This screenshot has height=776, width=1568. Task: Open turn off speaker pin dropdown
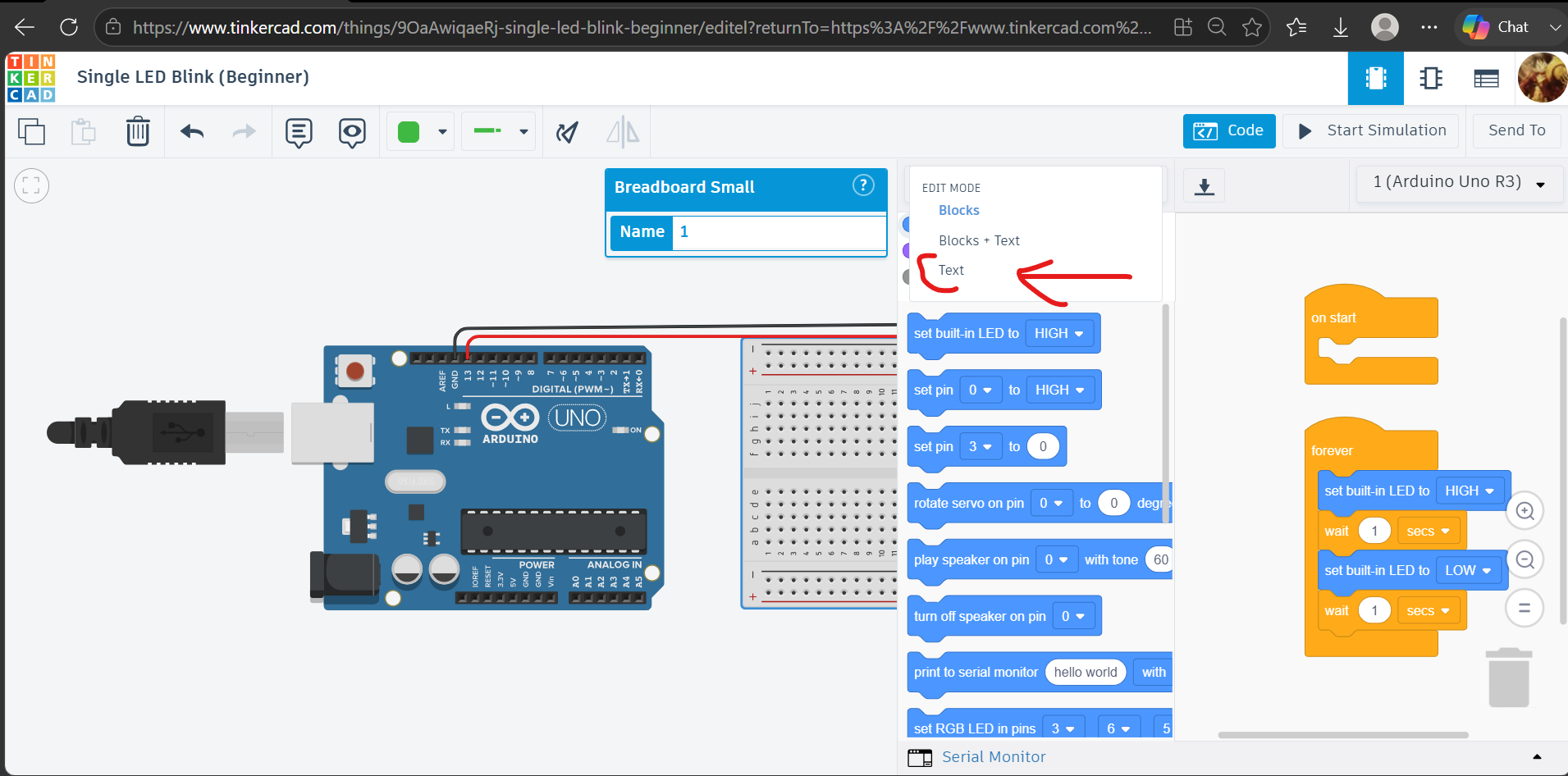pyautogui.click(x=1072, y=617)
